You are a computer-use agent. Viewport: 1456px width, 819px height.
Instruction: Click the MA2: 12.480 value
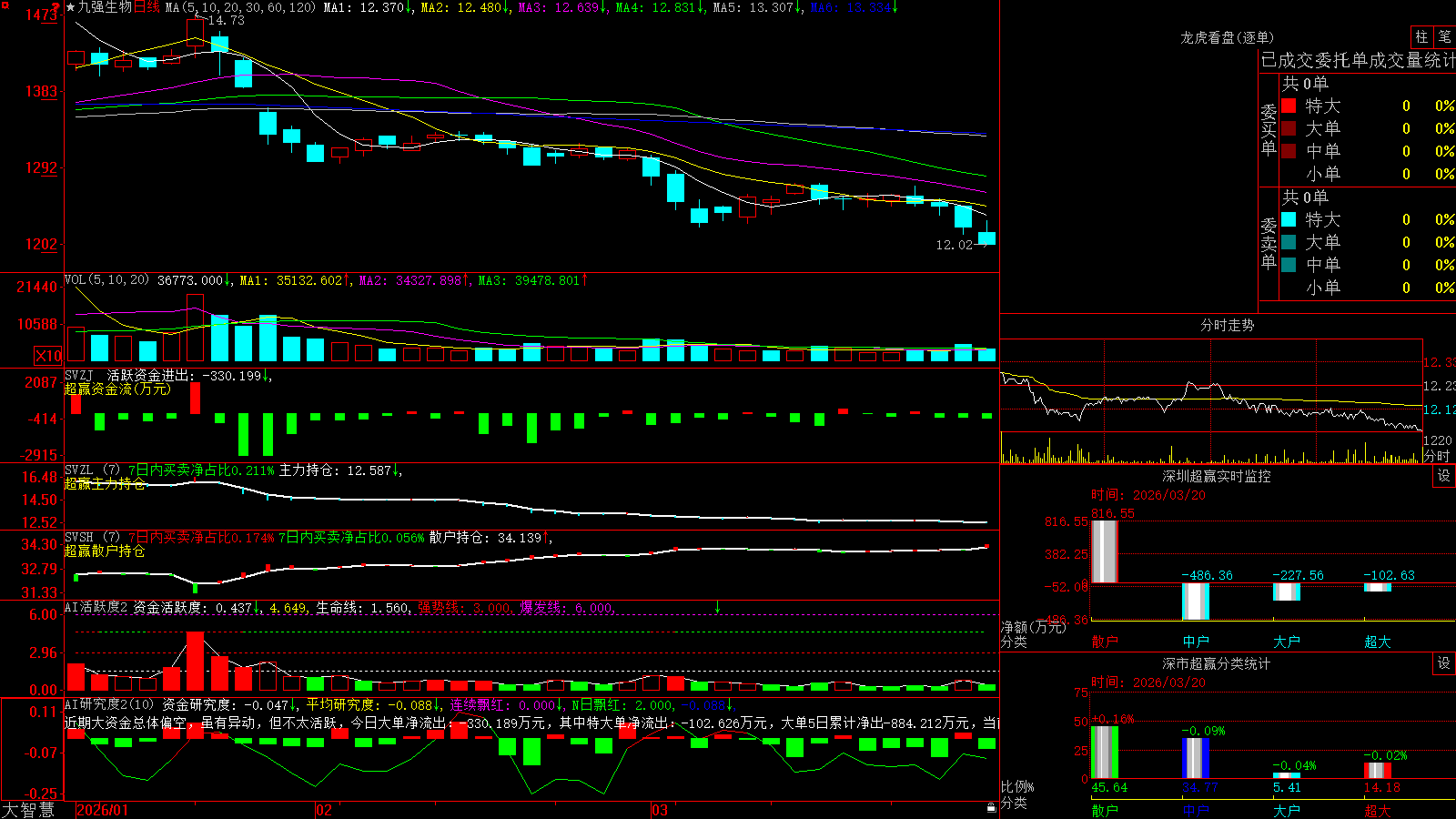(461, 7)
